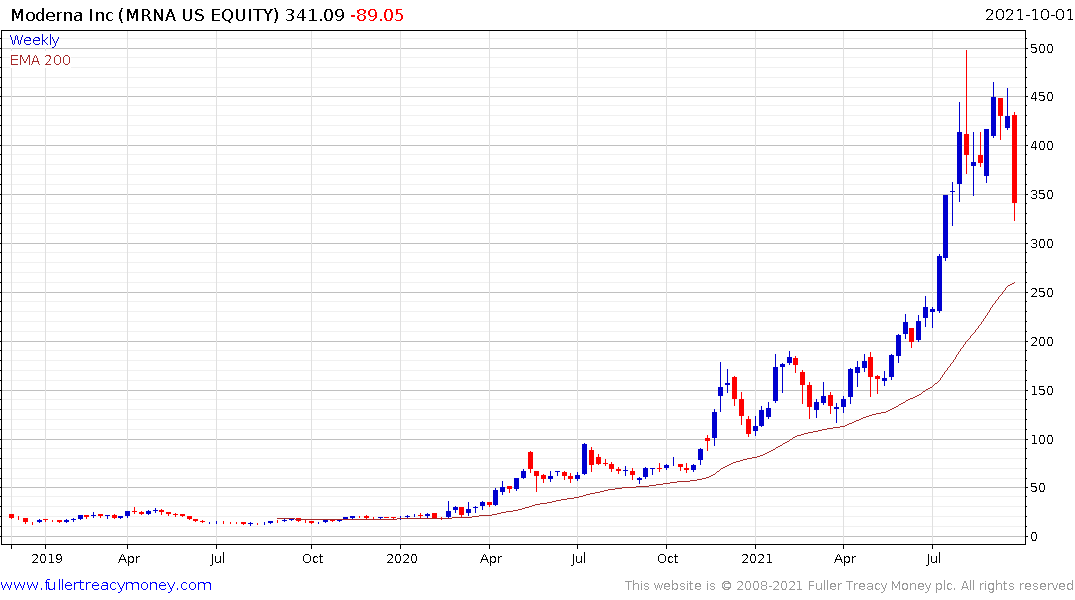Click the 50 price axis label
The image size is (1075, 600).
click(1038, 488)
